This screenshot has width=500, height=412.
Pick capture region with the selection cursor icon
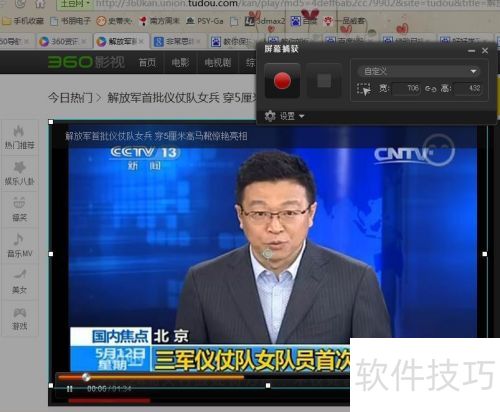364,89
